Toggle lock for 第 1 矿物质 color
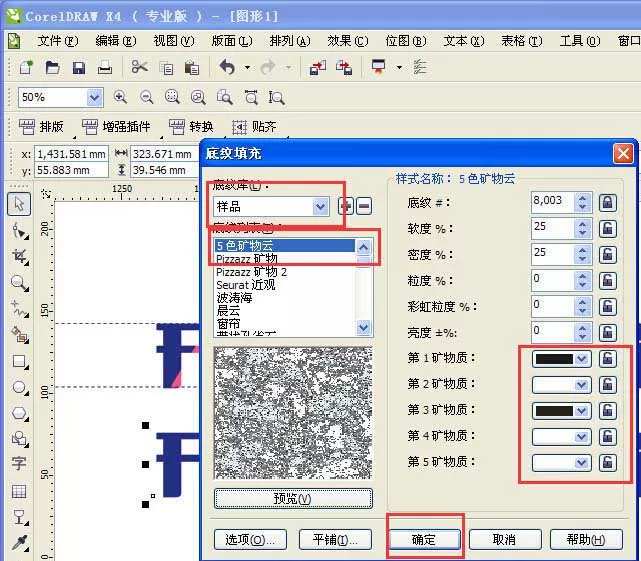 tap(607, 359)
